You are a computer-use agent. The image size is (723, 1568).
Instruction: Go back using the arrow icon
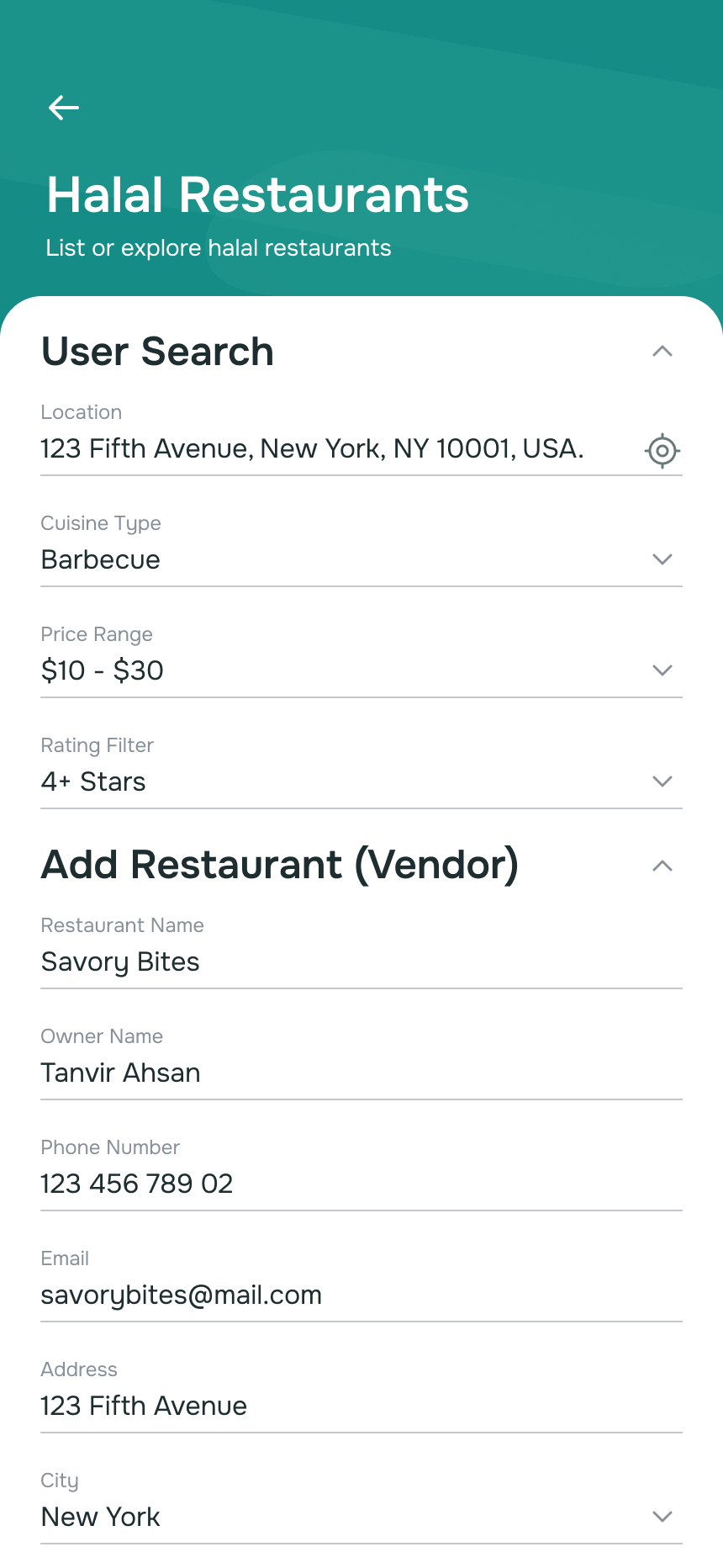tap(64, 108)
